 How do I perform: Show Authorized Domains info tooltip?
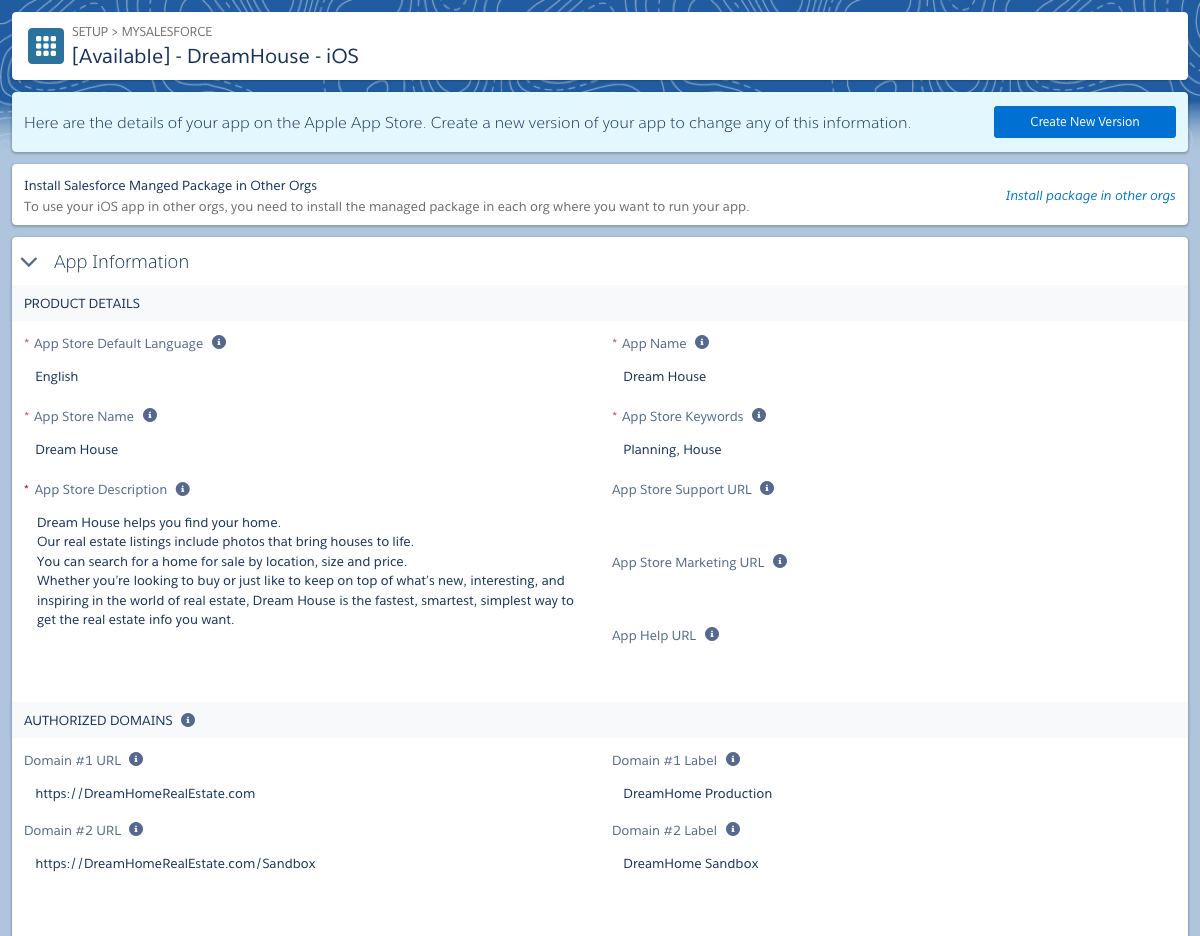[188, 719]
